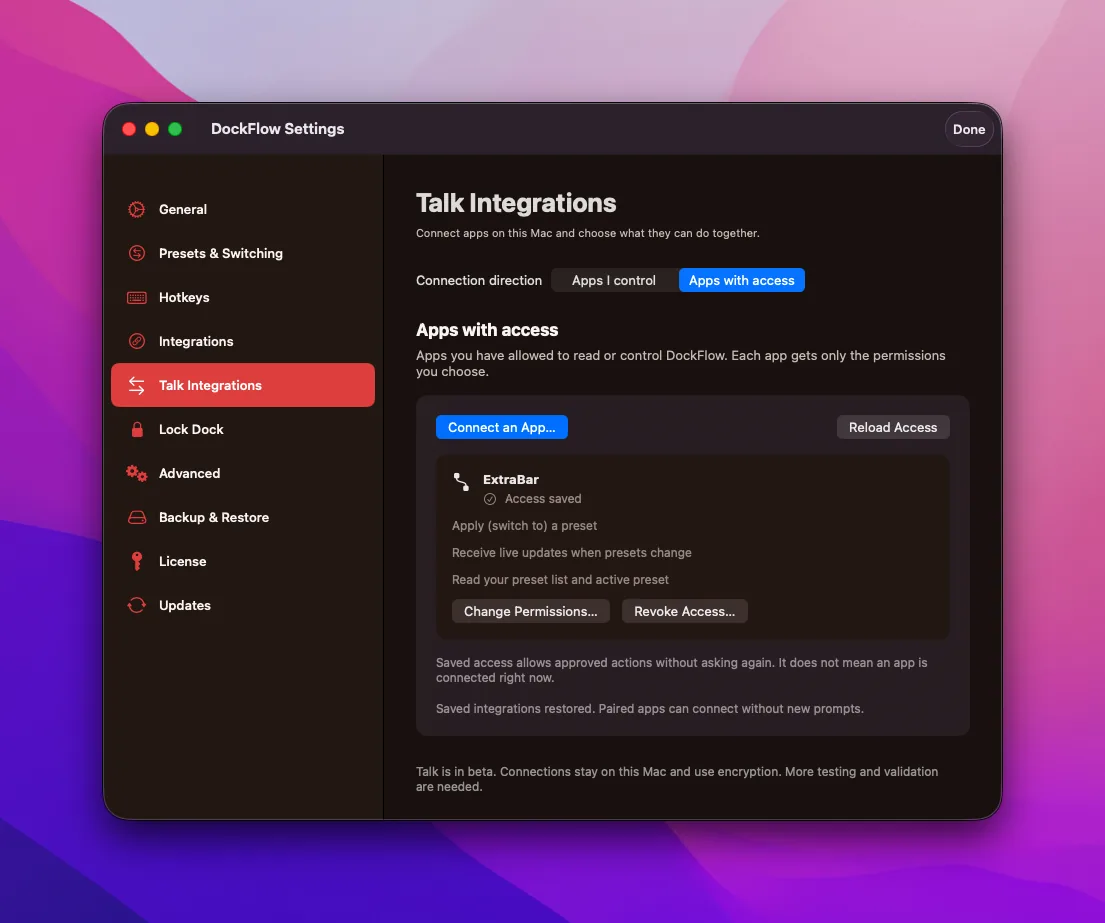
Task: Go to the Hotkeys section
Action: pyautogui.click(x=242, y=297)
